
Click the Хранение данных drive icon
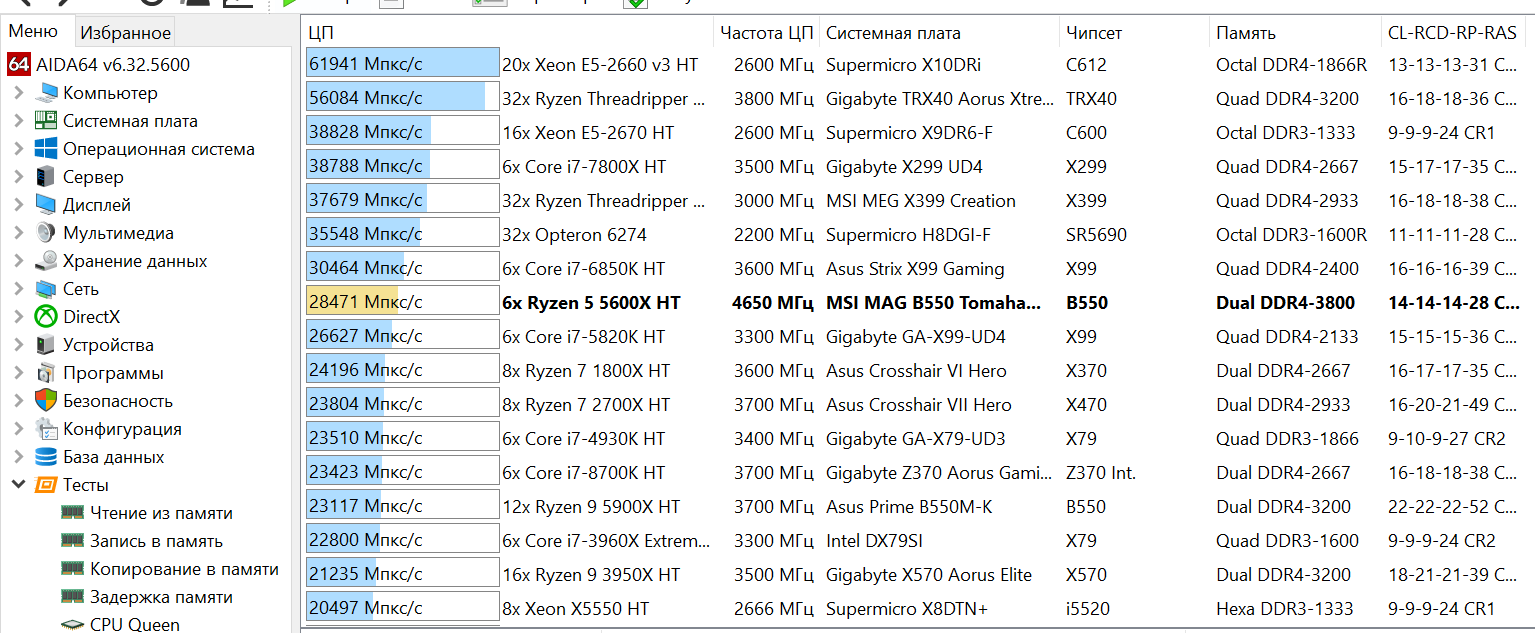pos(46,261)
